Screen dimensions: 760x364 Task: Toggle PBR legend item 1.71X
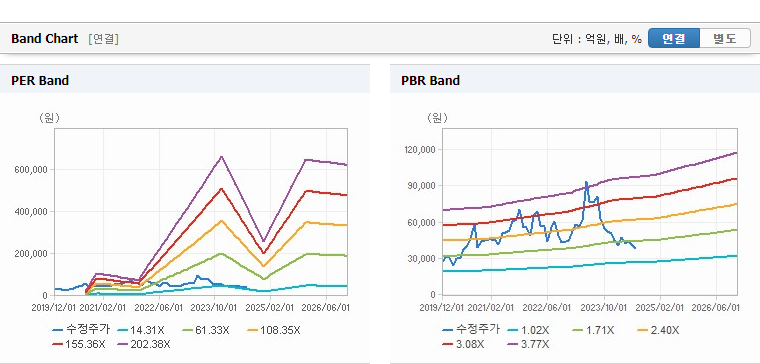593,331
